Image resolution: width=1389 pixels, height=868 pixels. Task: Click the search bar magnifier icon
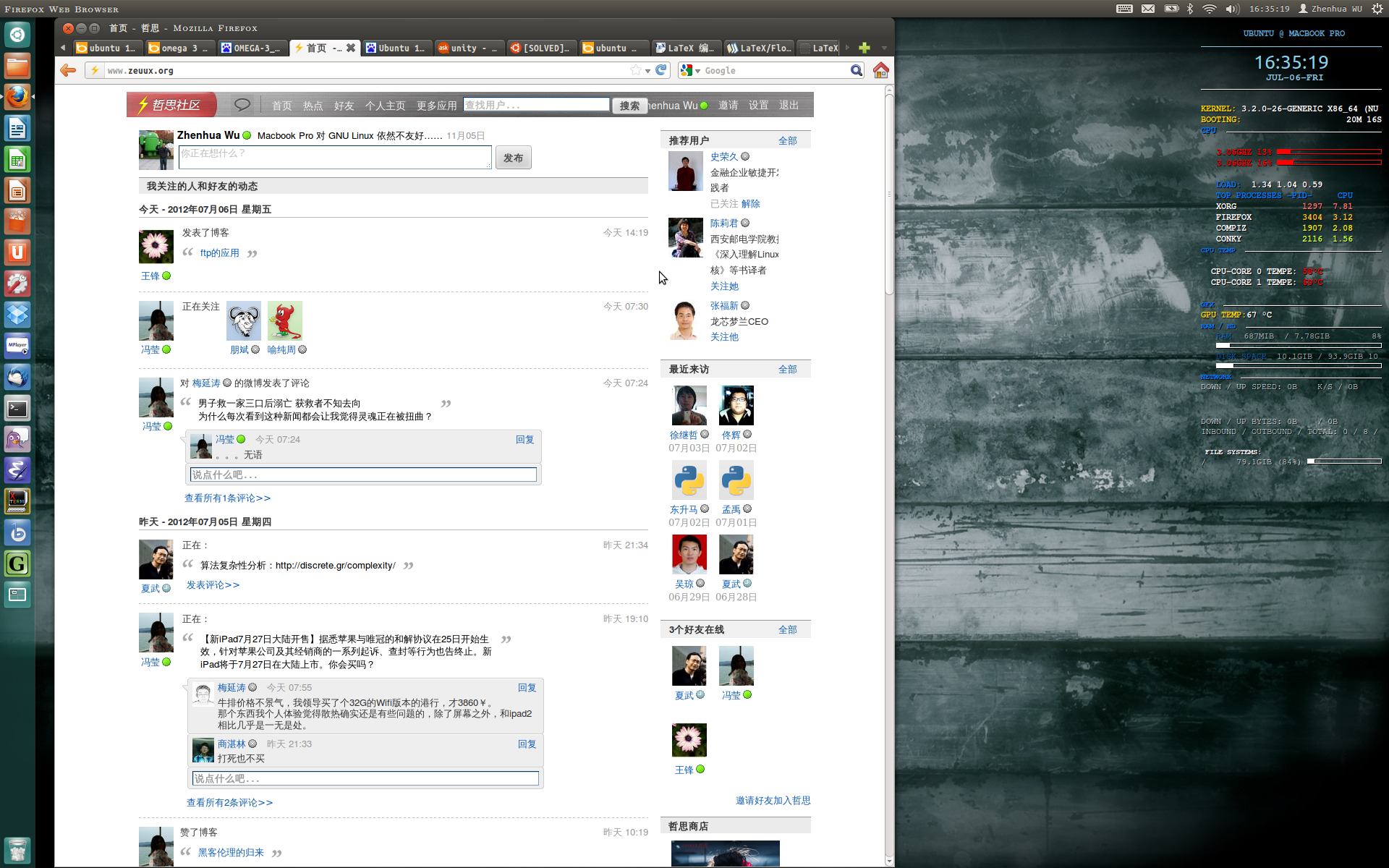(x=856, y=70)
